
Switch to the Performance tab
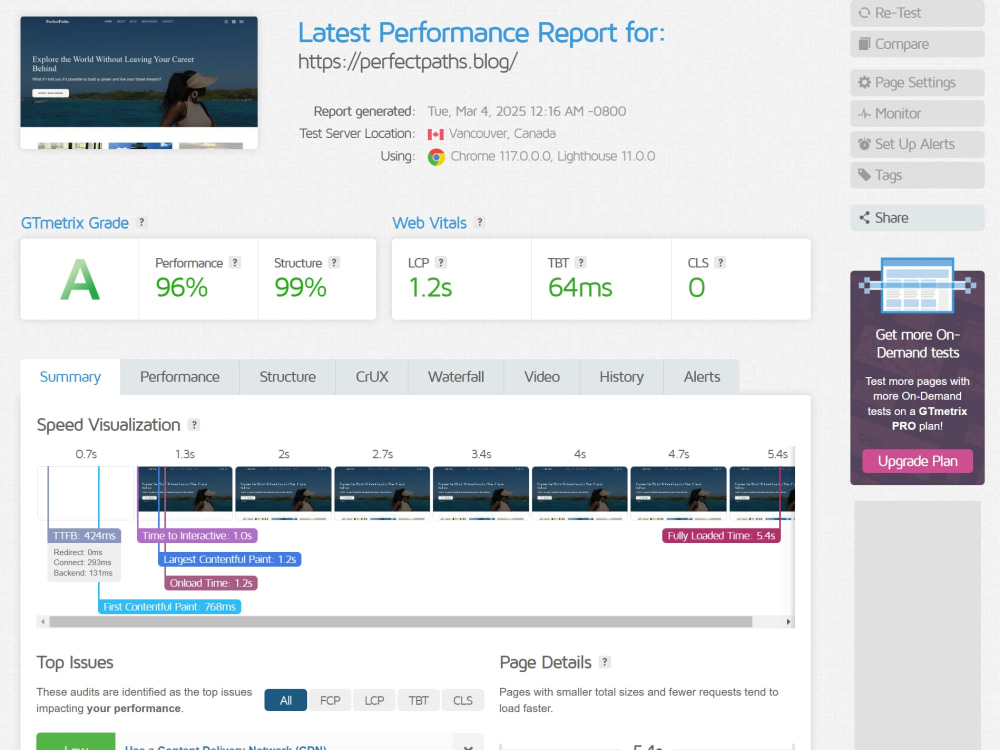coord(180,377)
